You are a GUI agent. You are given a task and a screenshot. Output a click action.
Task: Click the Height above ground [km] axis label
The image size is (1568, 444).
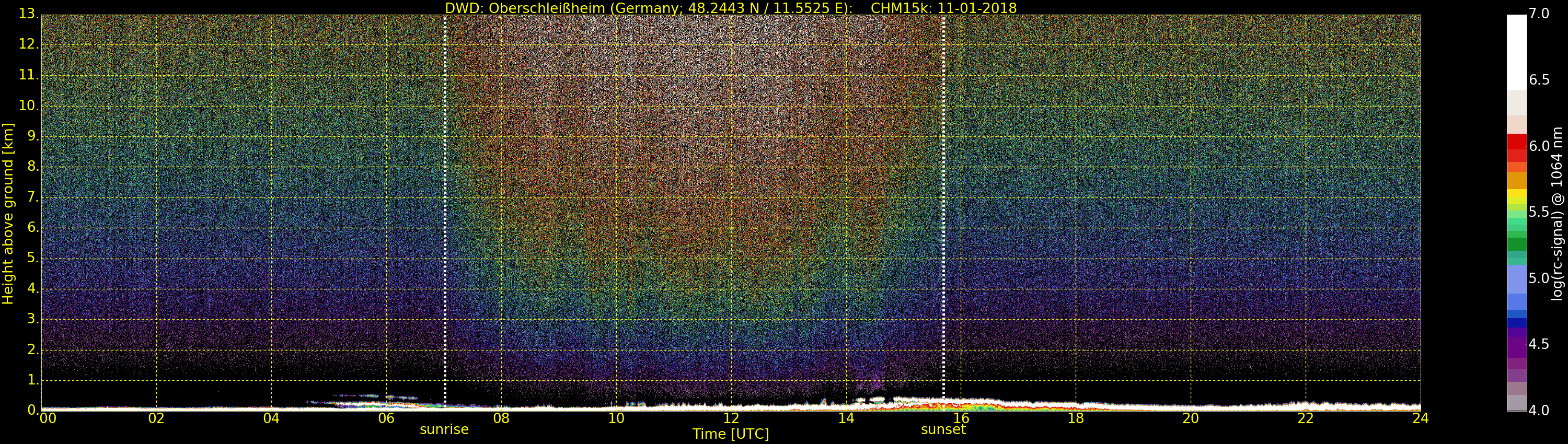(8, 214)
